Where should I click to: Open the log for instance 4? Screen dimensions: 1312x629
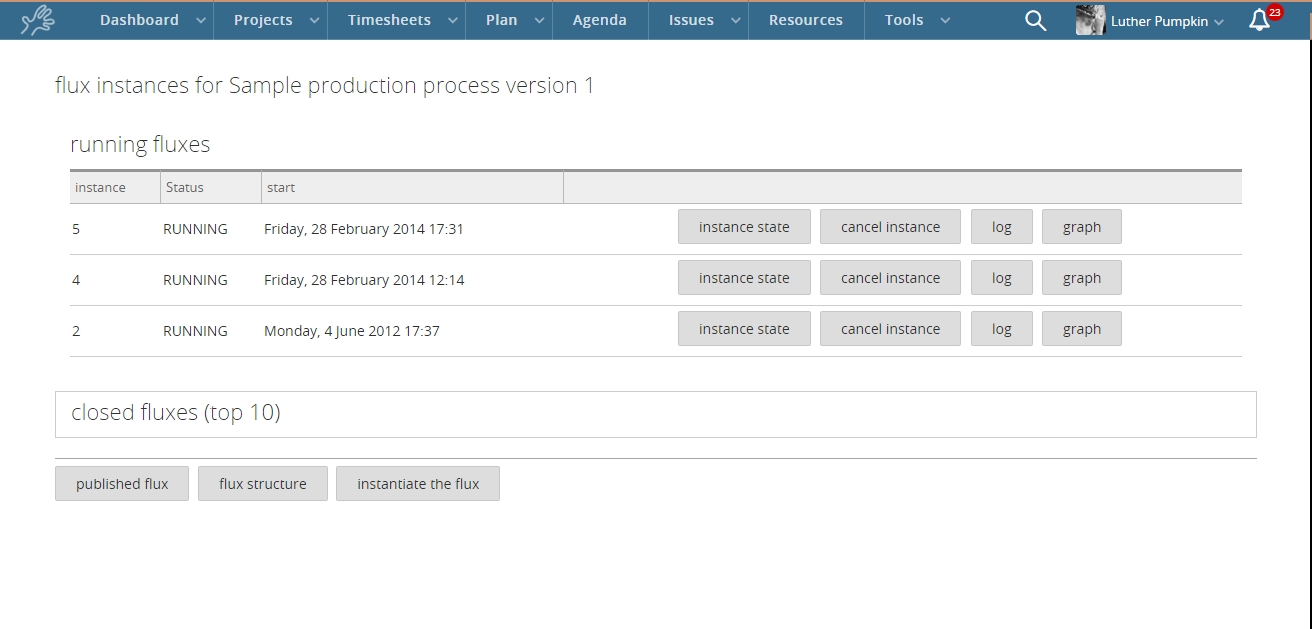click(x=1001, y=278)
